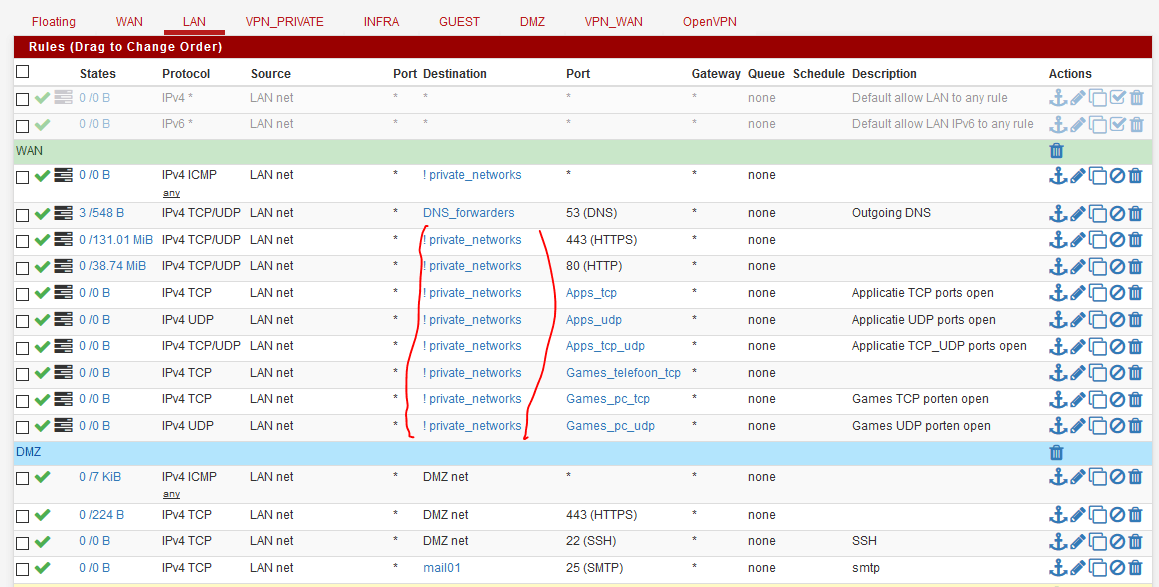Delete the 22 (SSH) rule
Image resolution: width=1159 pixels, height=587 pixels.
1136,542
